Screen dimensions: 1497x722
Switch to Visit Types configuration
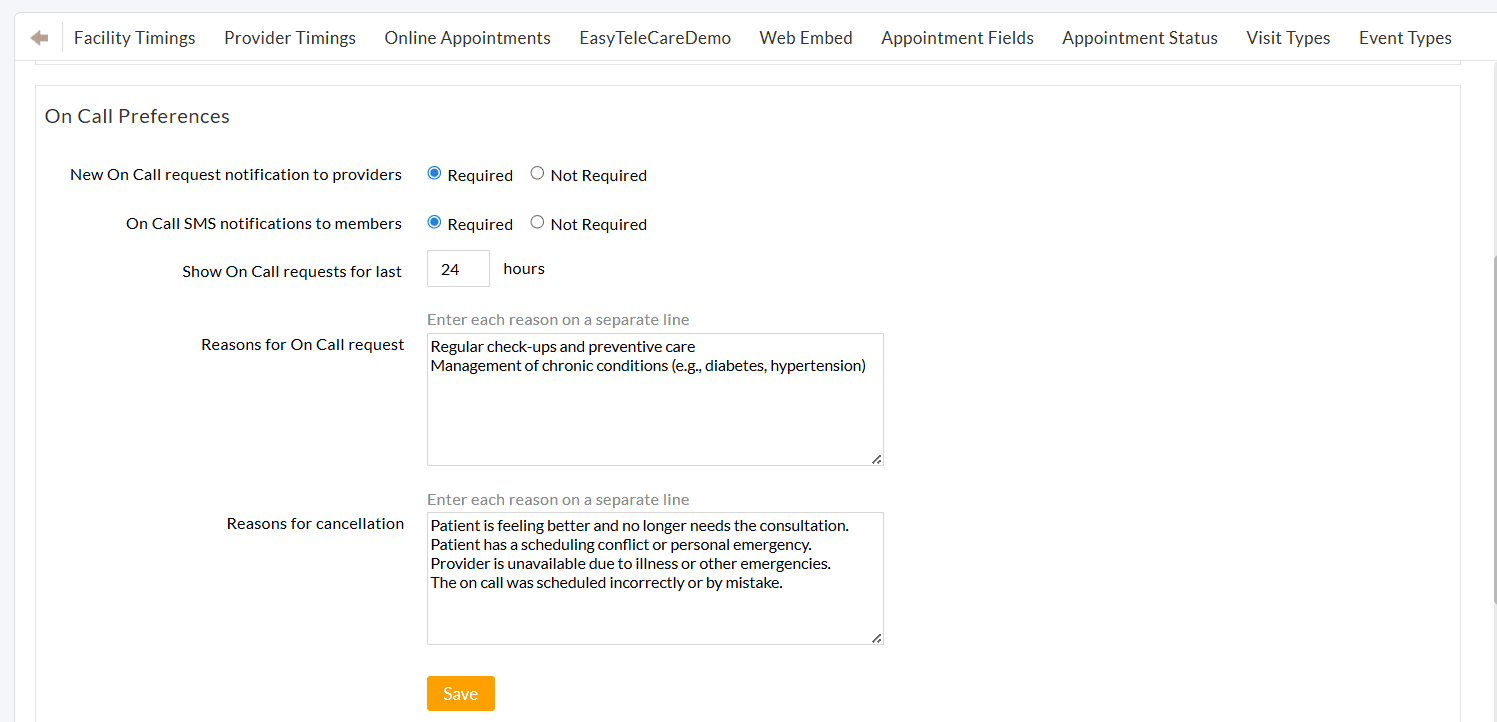pyautogui.click(x=1288, y=37)
